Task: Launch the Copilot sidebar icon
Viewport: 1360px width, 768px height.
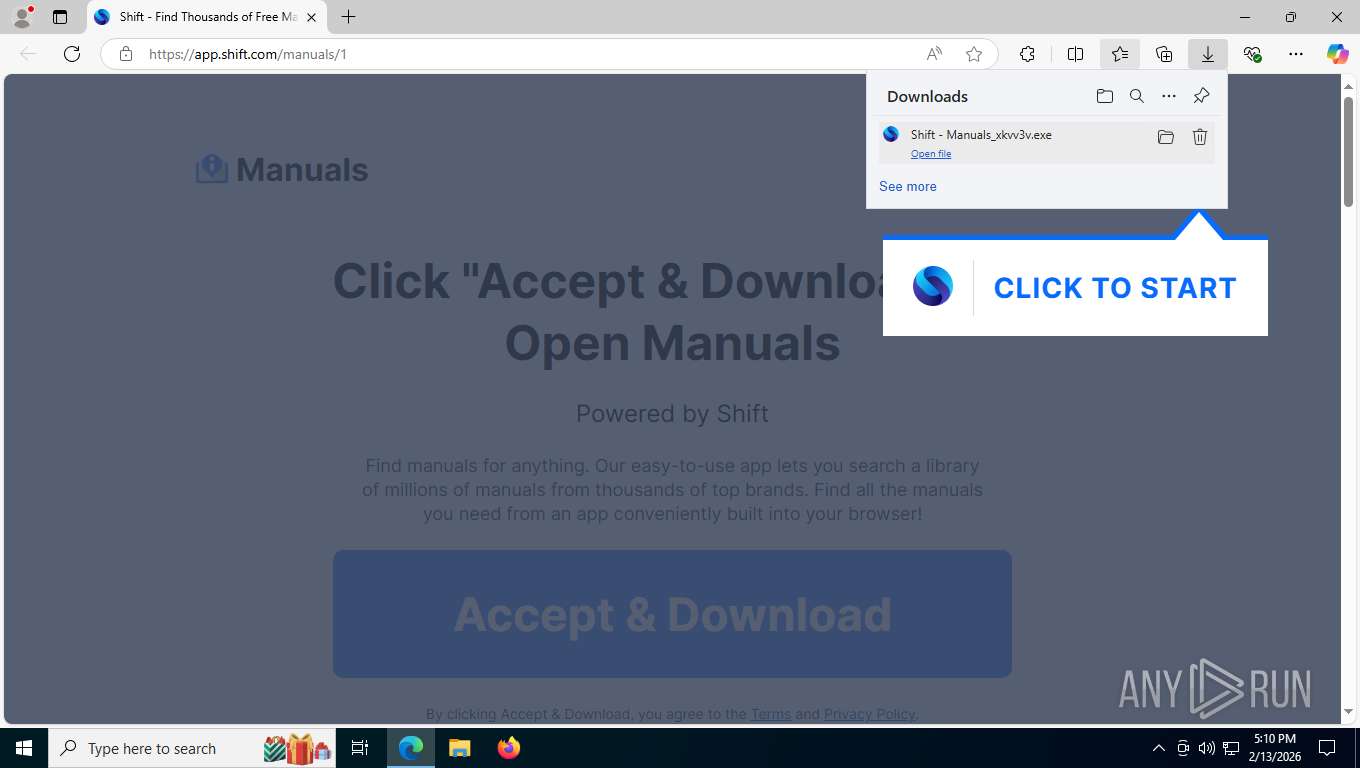Action: (1337, 54)
